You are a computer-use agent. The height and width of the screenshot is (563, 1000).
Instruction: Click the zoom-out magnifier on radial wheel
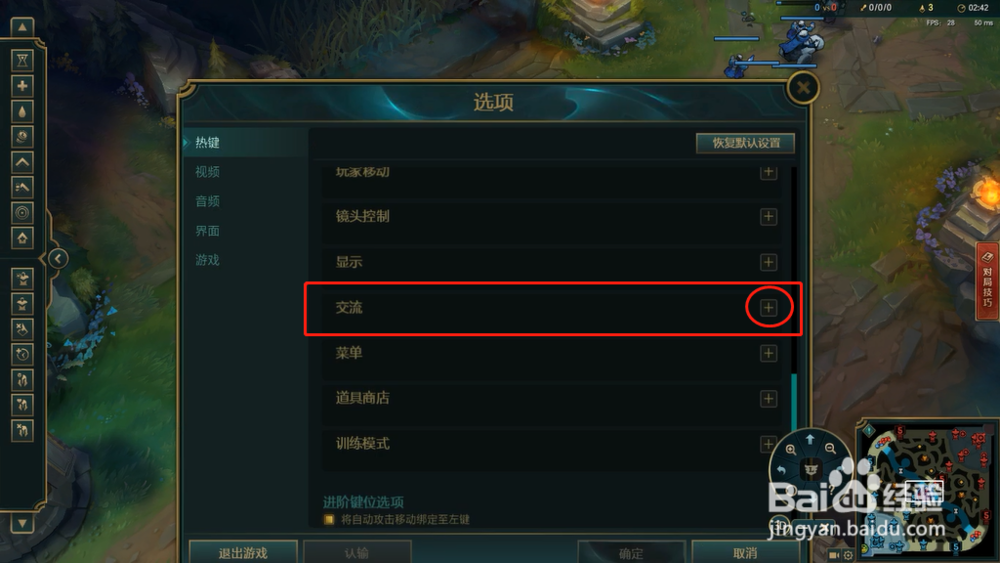pyautogui.click(x=830, y=448)
